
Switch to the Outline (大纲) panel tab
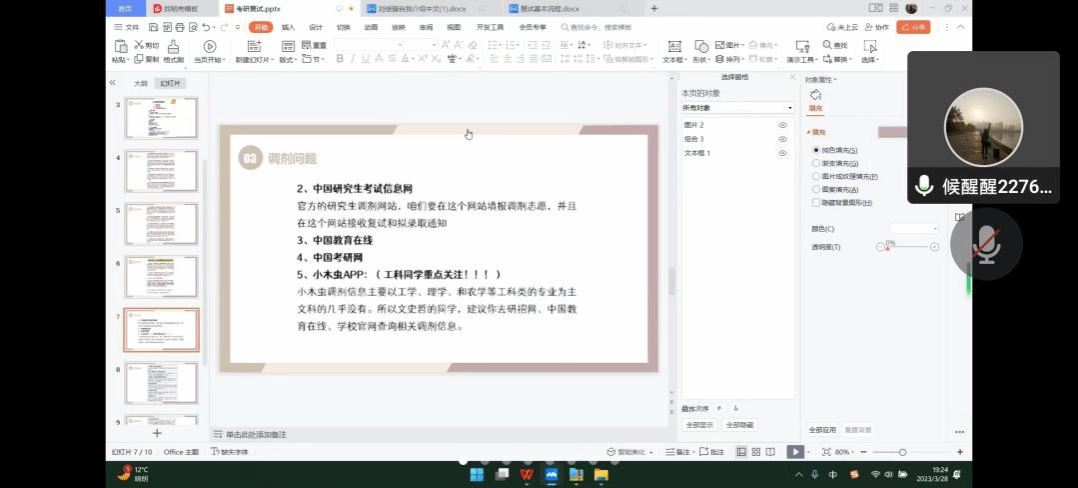(140, 82)
